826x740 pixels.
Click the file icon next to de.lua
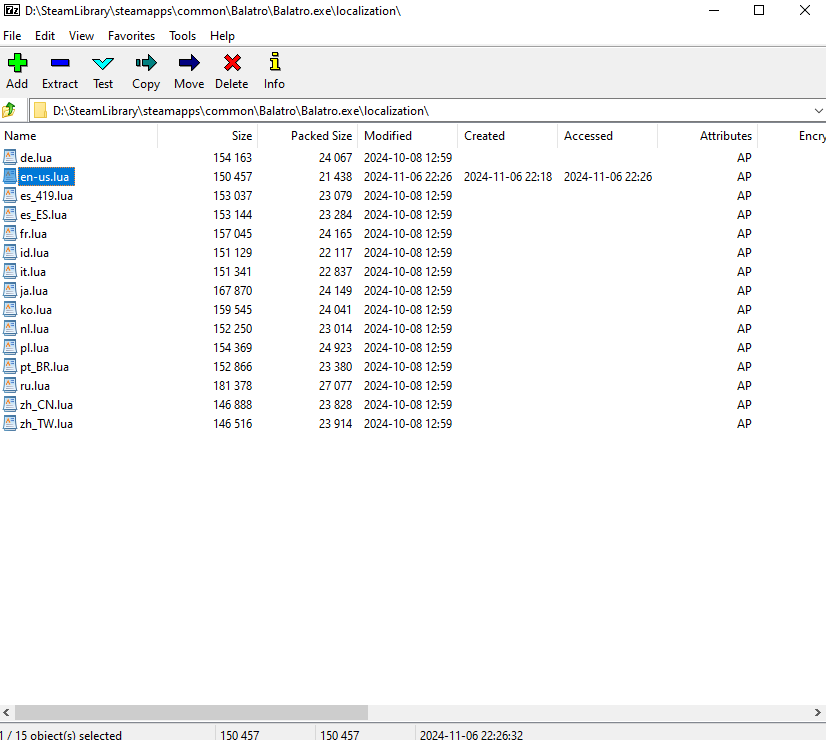click(x=9, y=157)
